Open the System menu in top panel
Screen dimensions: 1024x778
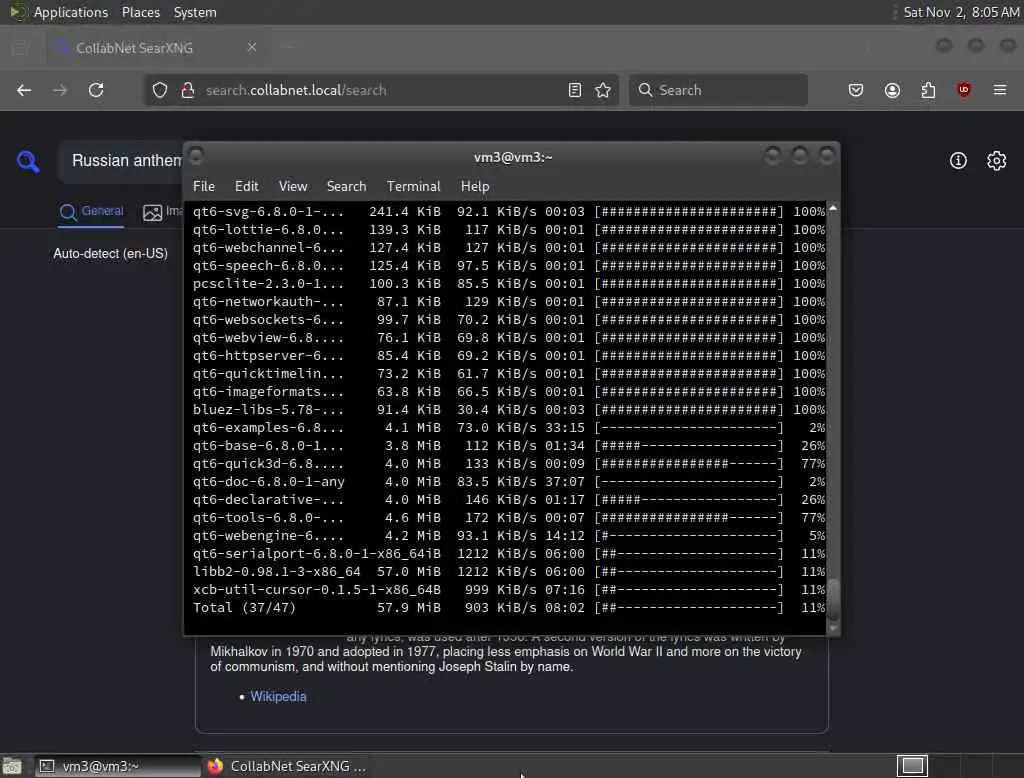tap(195, 12)
